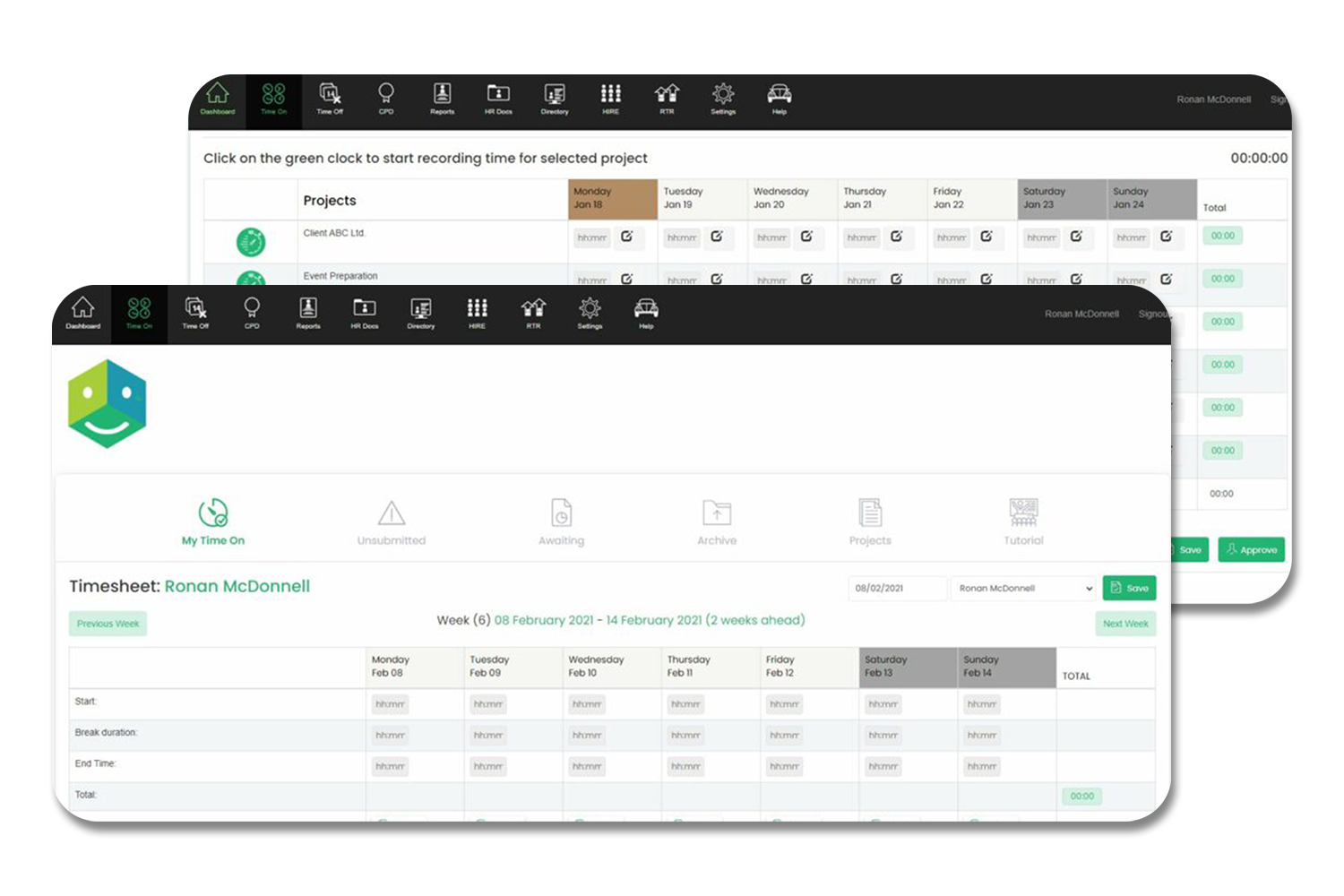
Task: Open RTR icon in front window
Action: tap(533, 313)
